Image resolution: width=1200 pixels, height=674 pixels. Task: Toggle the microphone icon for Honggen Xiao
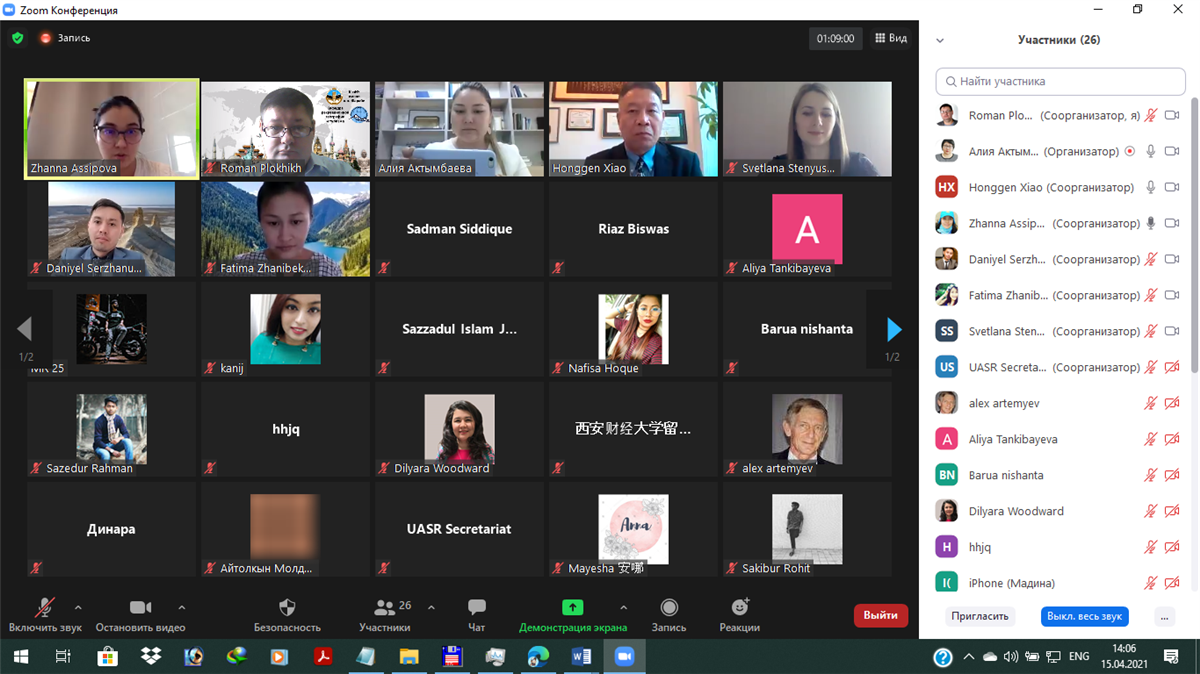(x=1151, y=187)
